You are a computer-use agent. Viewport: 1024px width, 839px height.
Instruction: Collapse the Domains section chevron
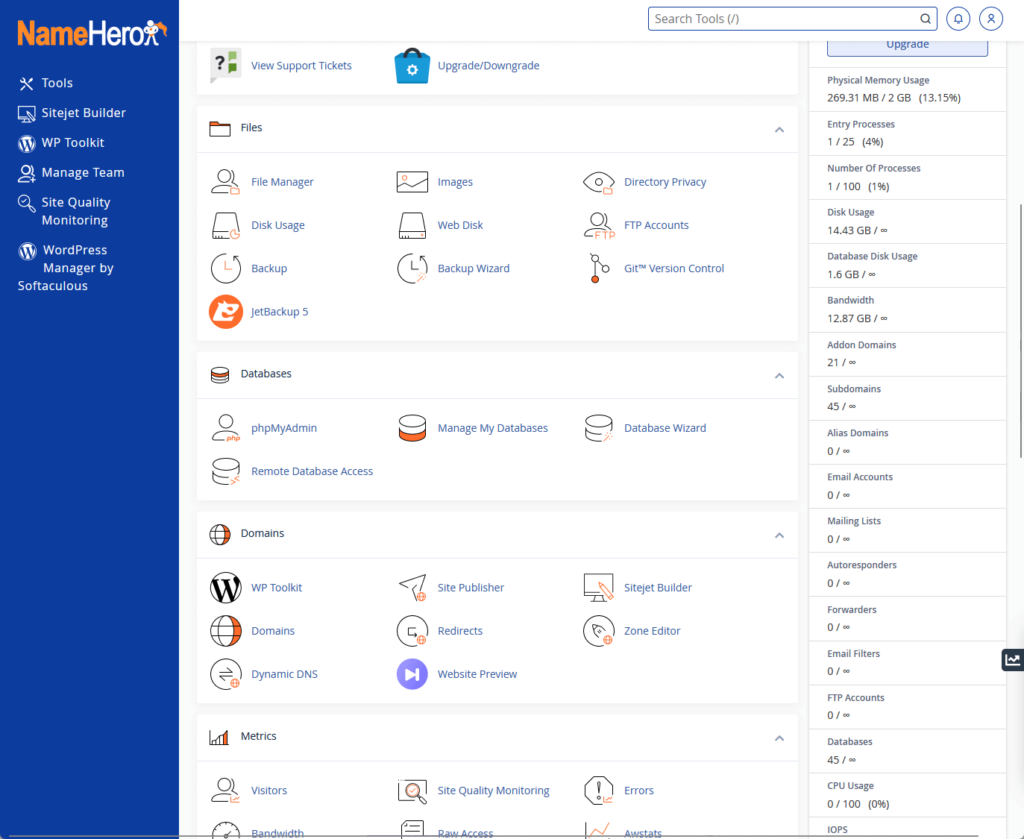[779, 535]
